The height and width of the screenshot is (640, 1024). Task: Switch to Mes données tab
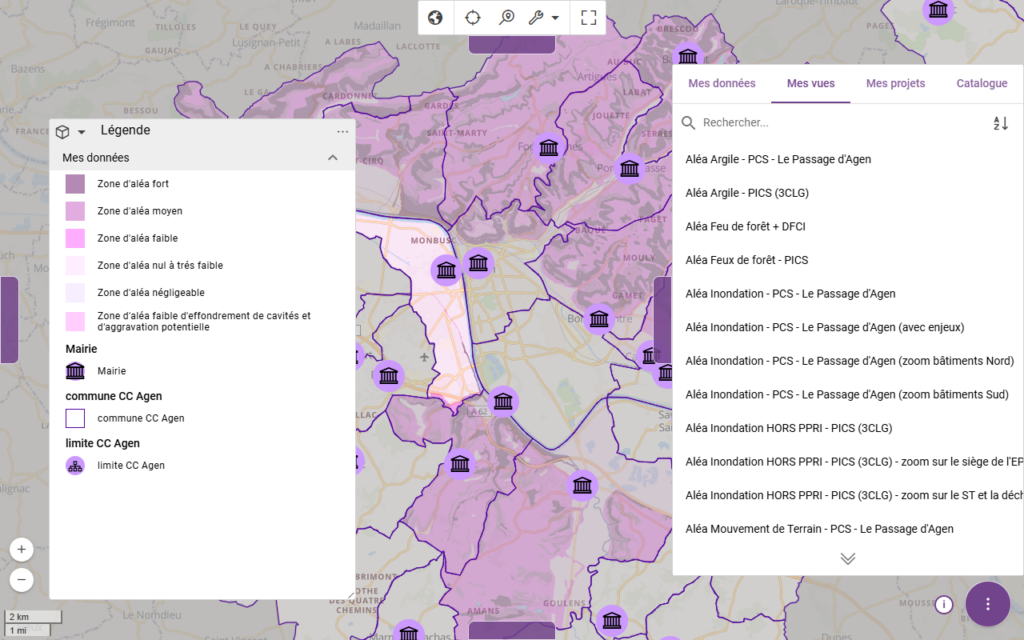click(722, 84)
